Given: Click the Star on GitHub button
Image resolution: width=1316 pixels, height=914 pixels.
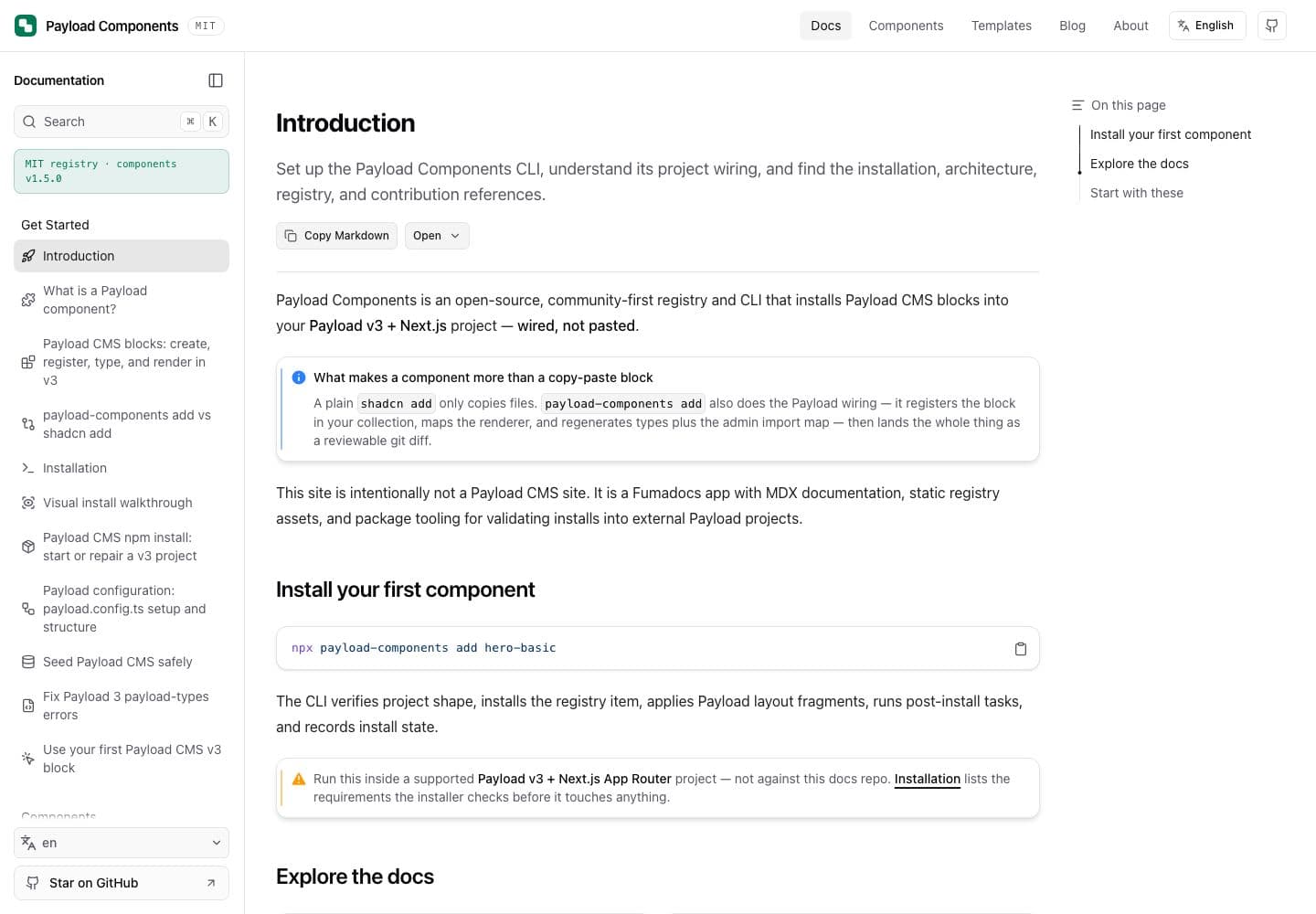Looking at the screenshot, I should tap(122, 883).
